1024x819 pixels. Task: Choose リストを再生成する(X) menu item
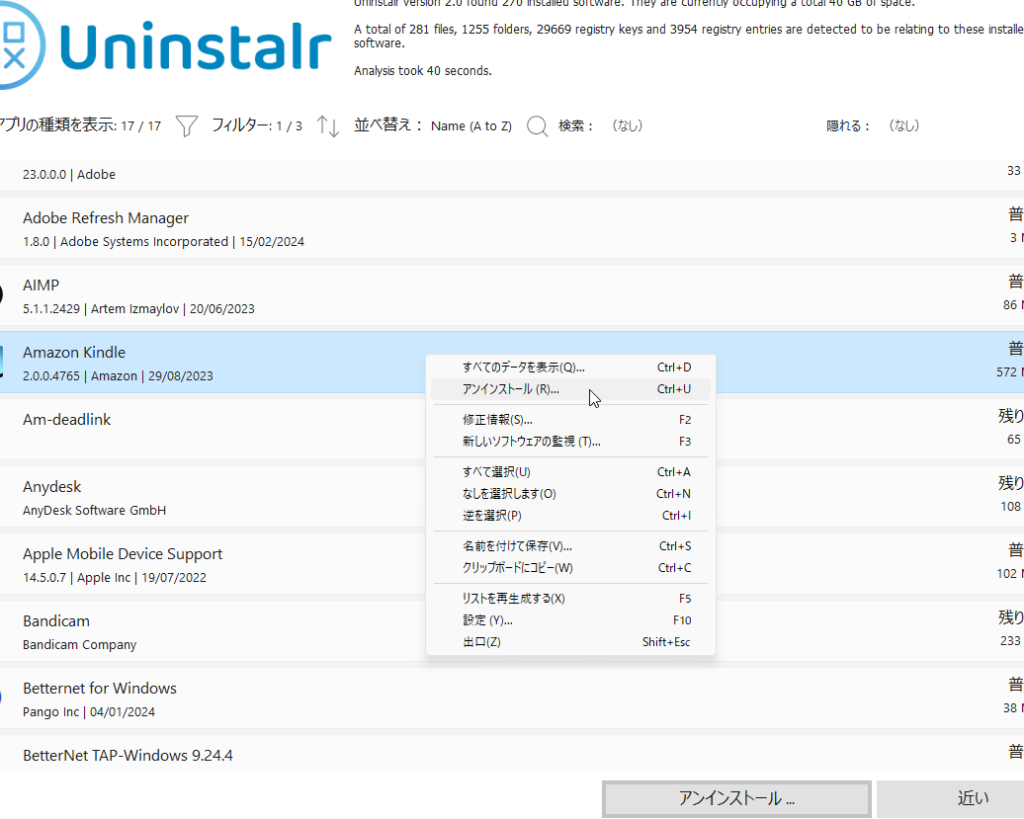[570, 598]
